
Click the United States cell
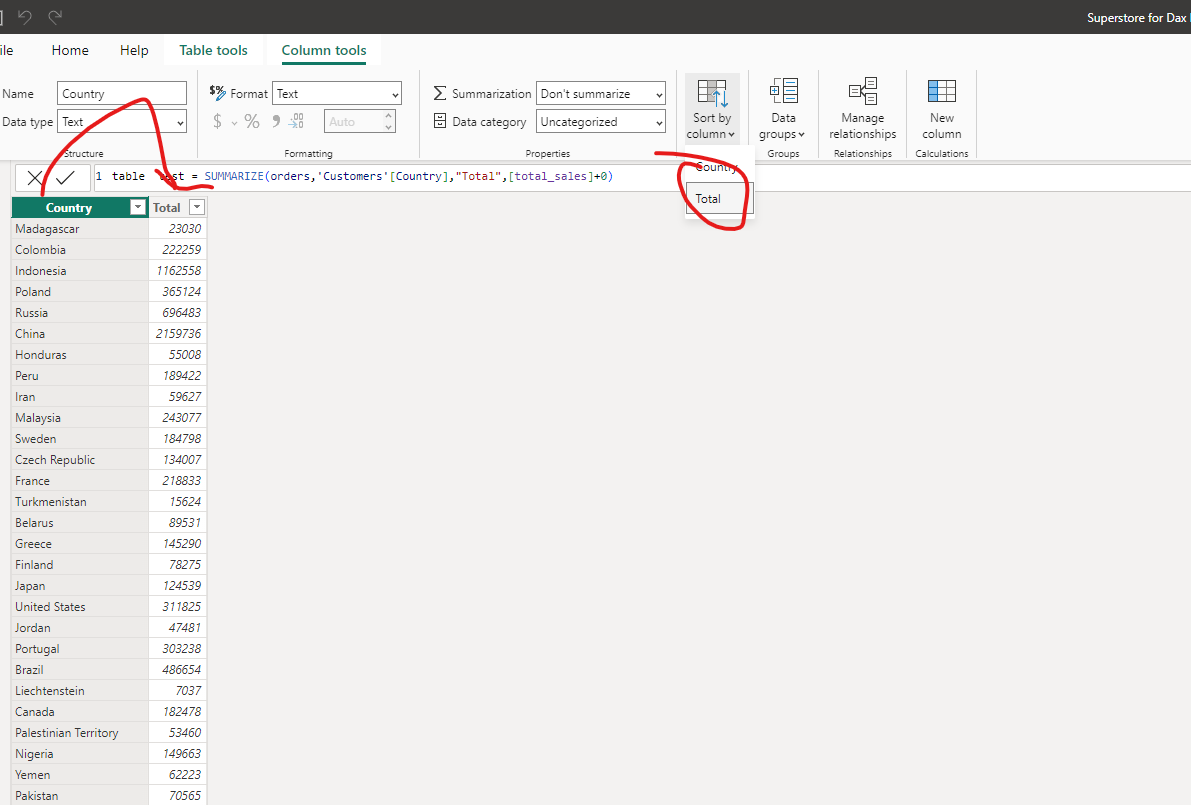[x=80, y=607]
